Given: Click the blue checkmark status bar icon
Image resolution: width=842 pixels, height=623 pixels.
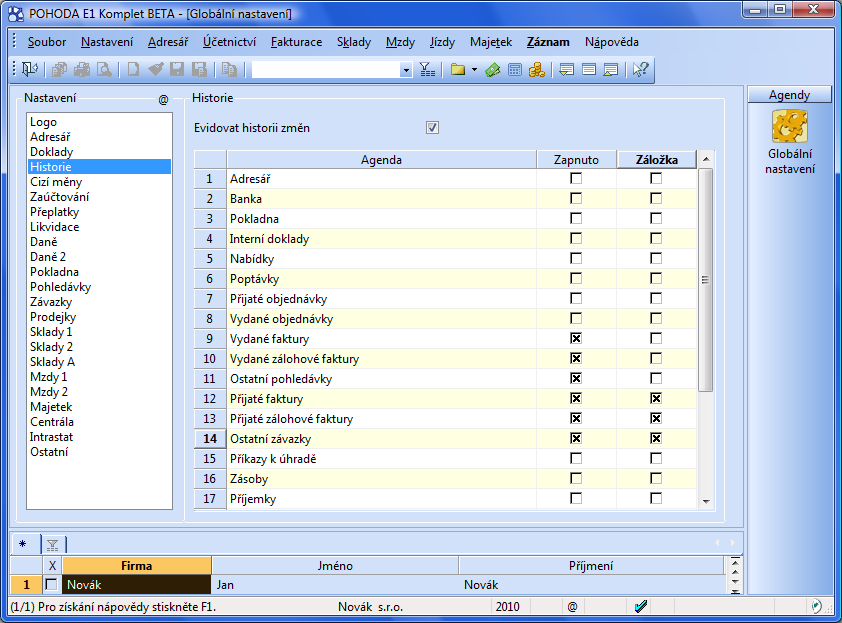Looking at the screenshot, I should [641, 607].
